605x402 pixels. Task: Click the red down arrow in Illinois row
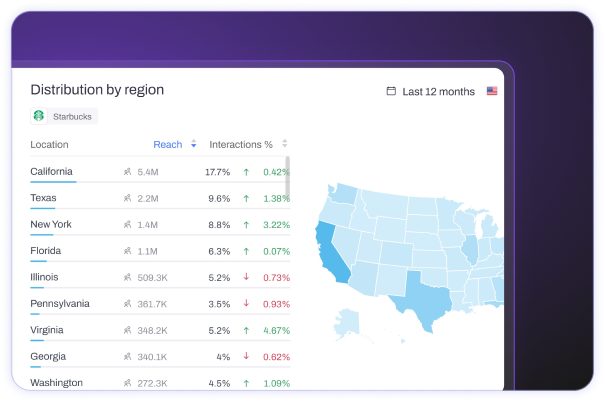click(x=246, y=277)
